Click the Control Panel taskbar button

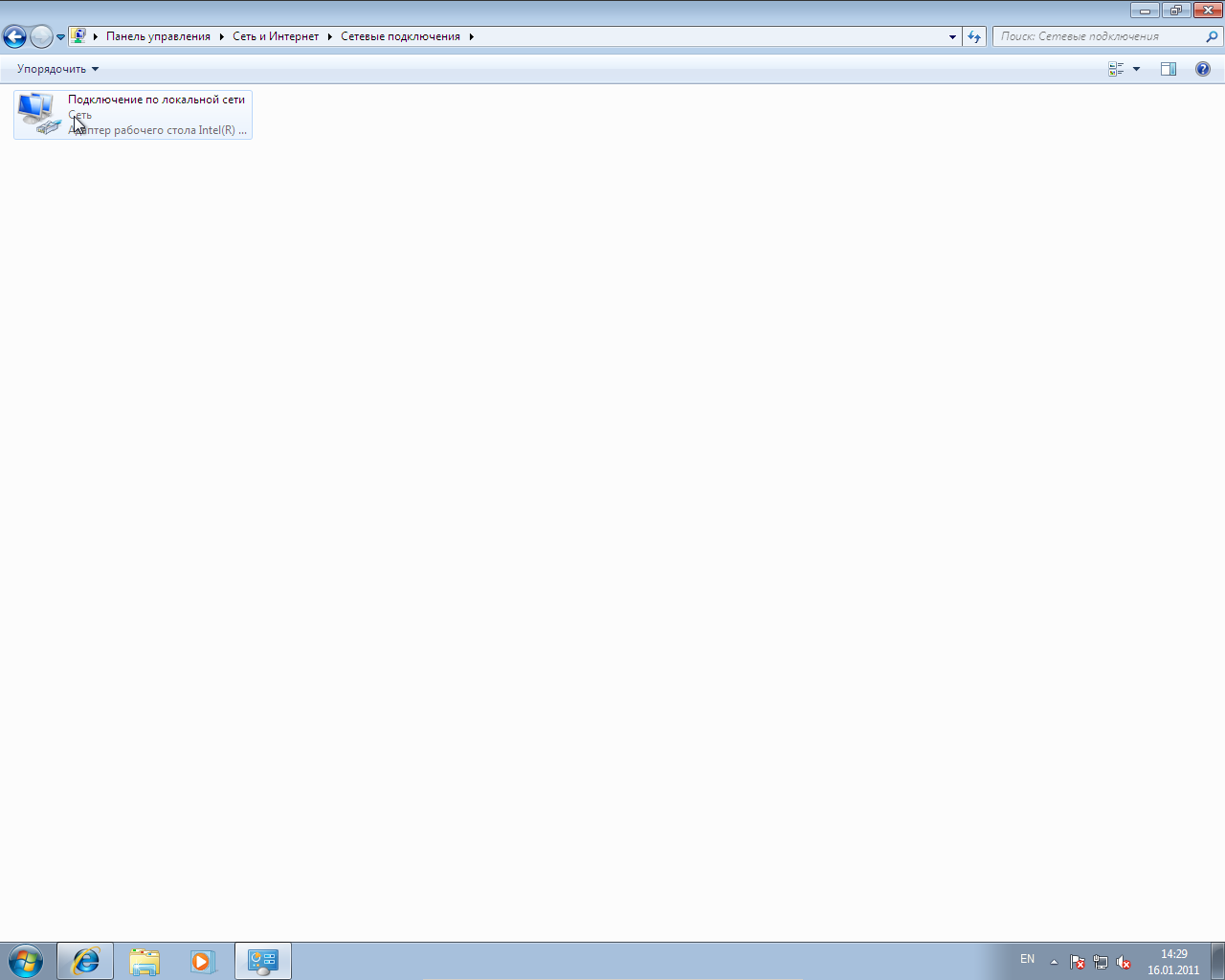coord(263,961)
